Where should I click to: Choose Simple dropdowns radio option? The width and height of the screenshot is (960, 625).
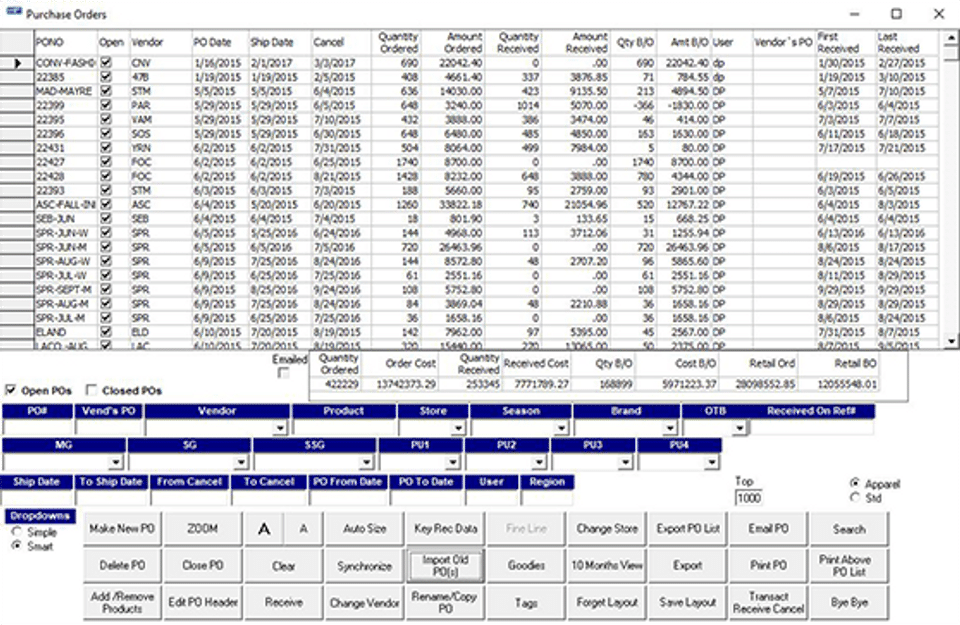pos(17,532)
